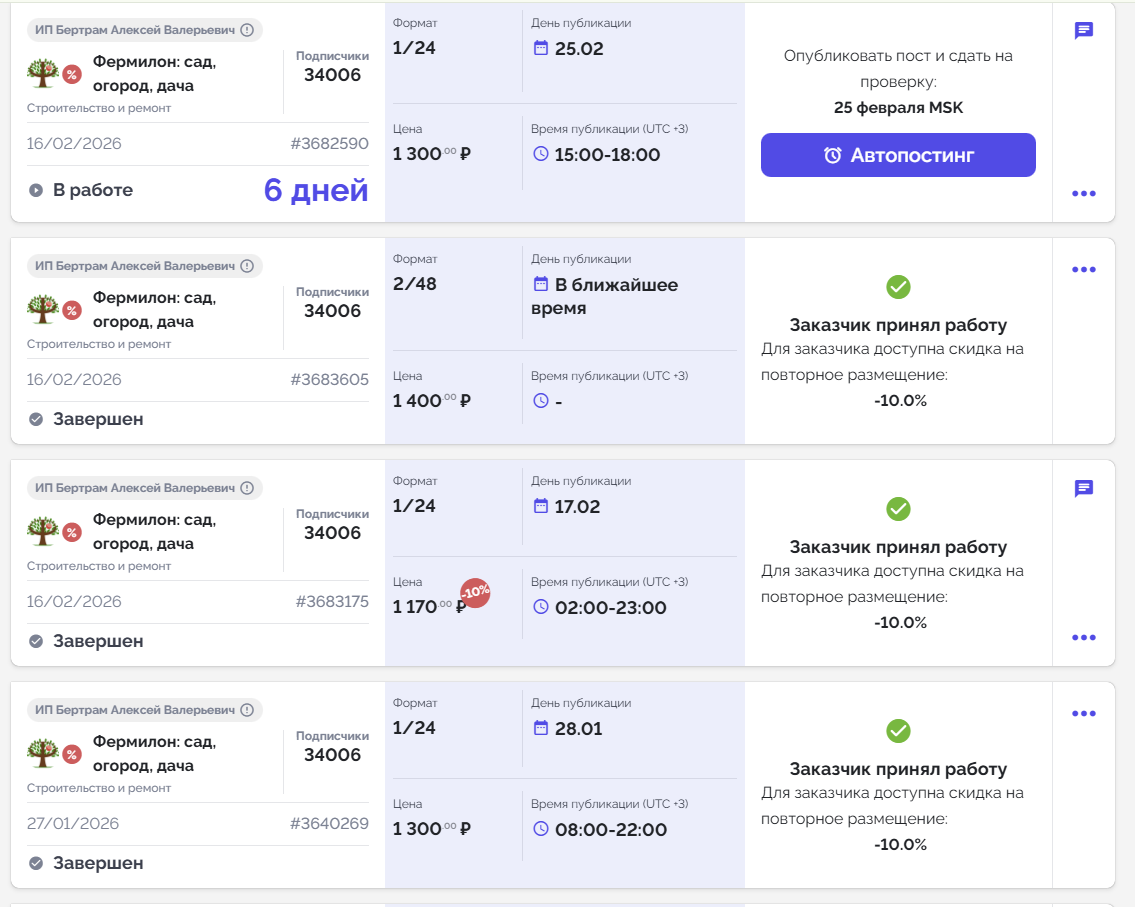Open chat for order #3683175
This screenshot has width=1135, height=907.
tap(1083, 488)
